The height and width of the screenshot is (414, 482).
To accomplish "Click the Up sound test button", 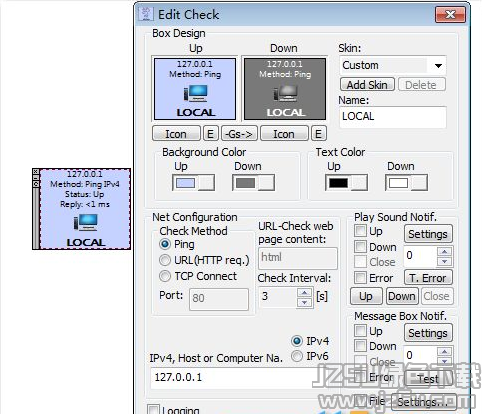I will tap(366, 296).
